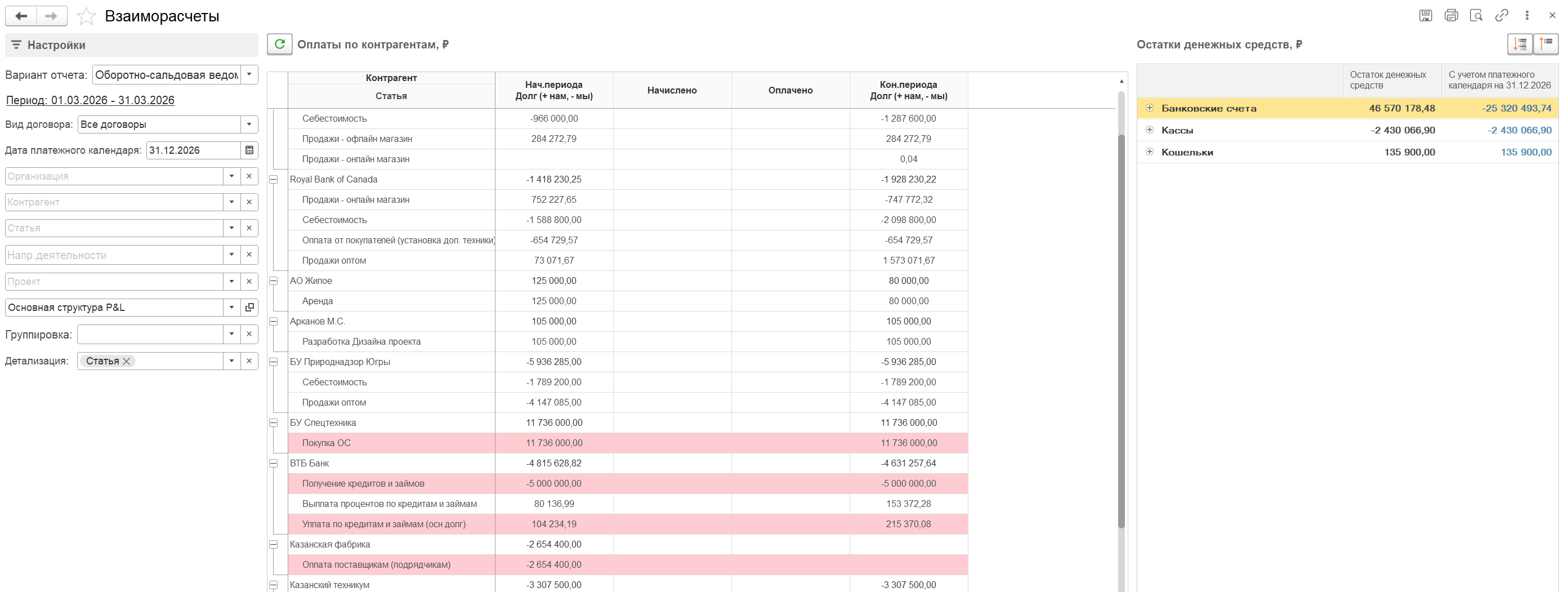Collapse the Royal Bank of Canada group
The image size is (1568, 592).
(273, 180)
